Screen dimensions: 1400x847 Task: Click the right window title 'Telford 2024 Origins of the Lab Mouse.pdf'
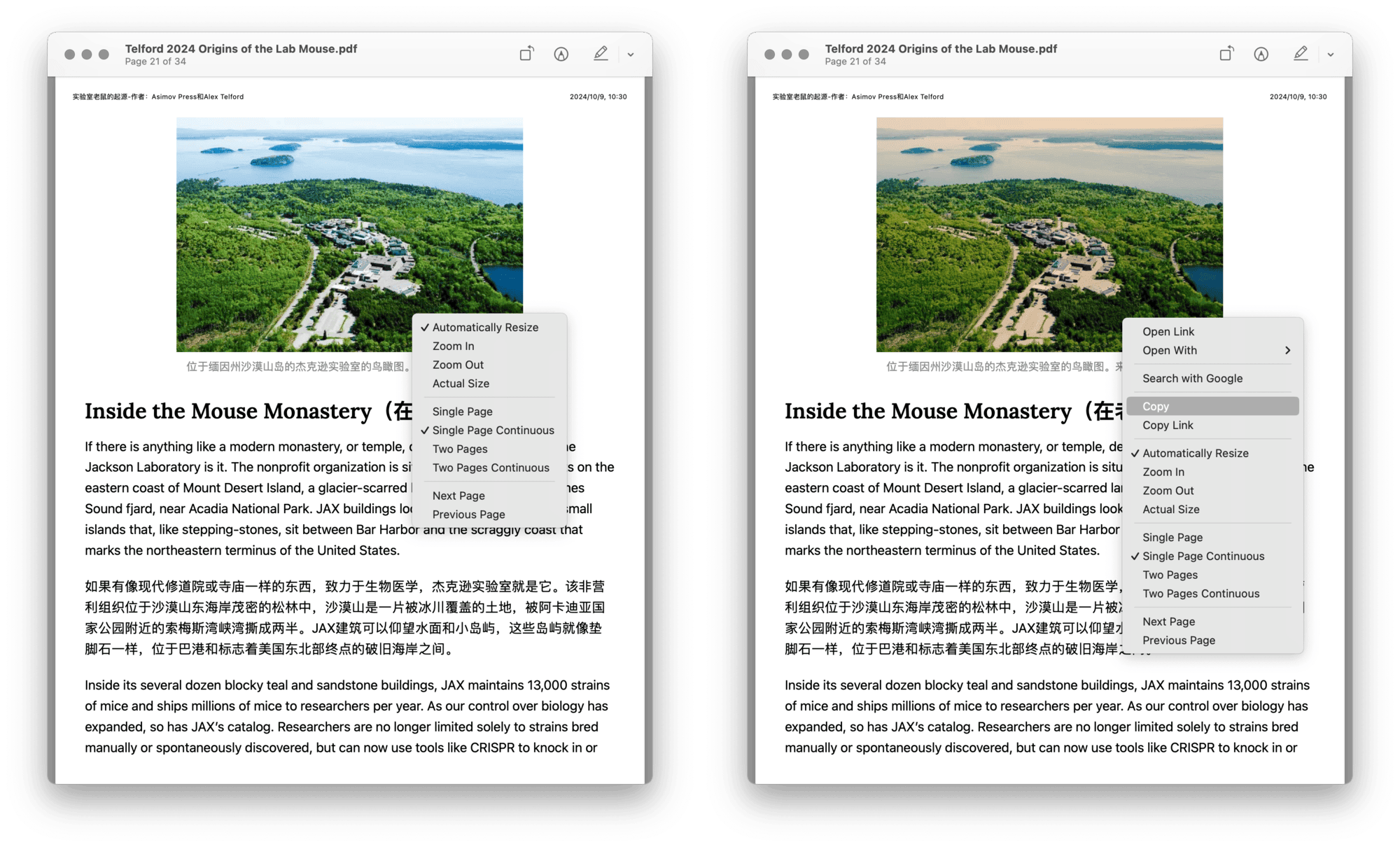click(x=941, y=48)
